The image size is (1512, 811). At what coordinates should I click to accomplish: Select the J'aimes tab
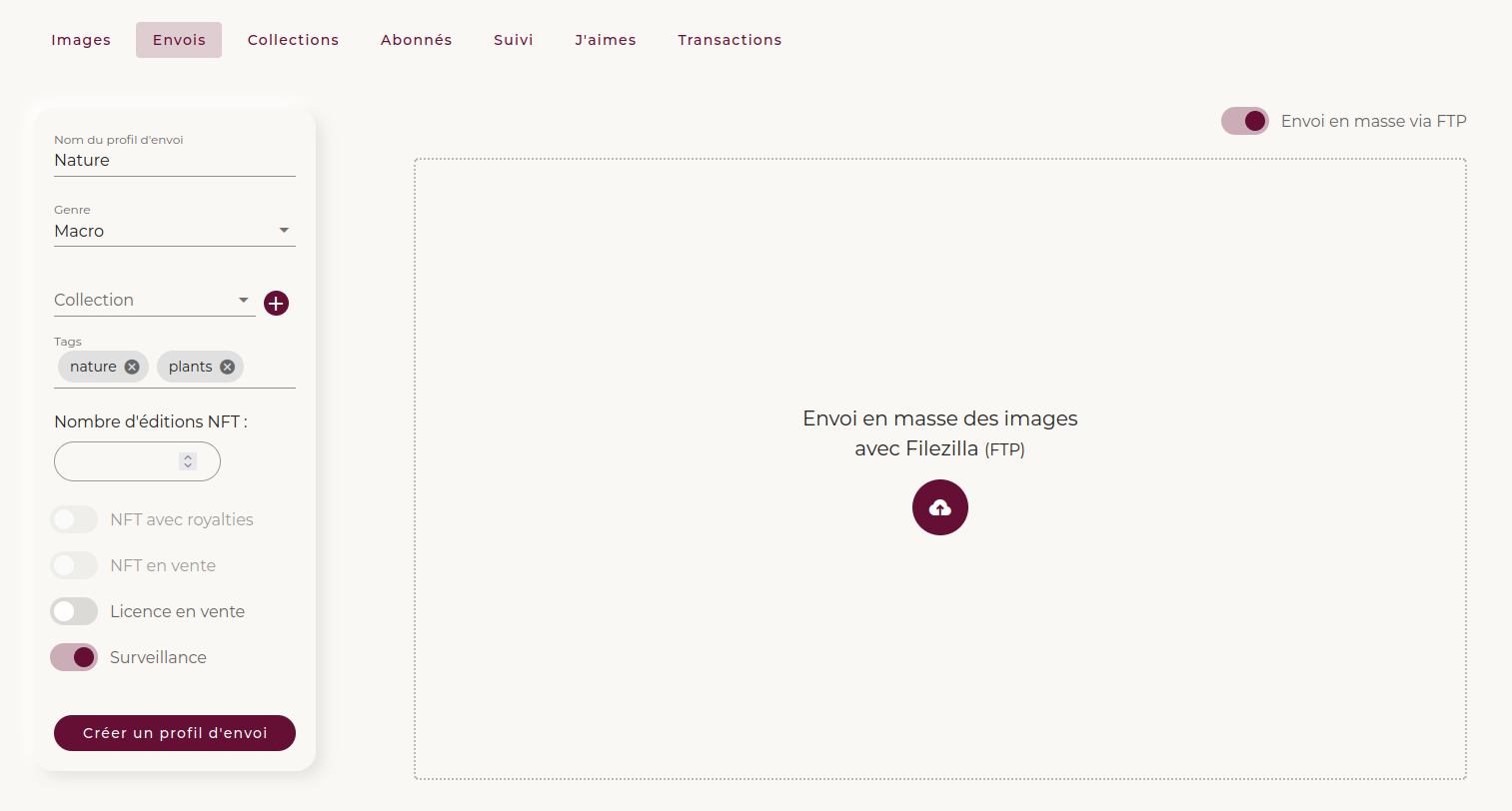click(x=605, y=40)
